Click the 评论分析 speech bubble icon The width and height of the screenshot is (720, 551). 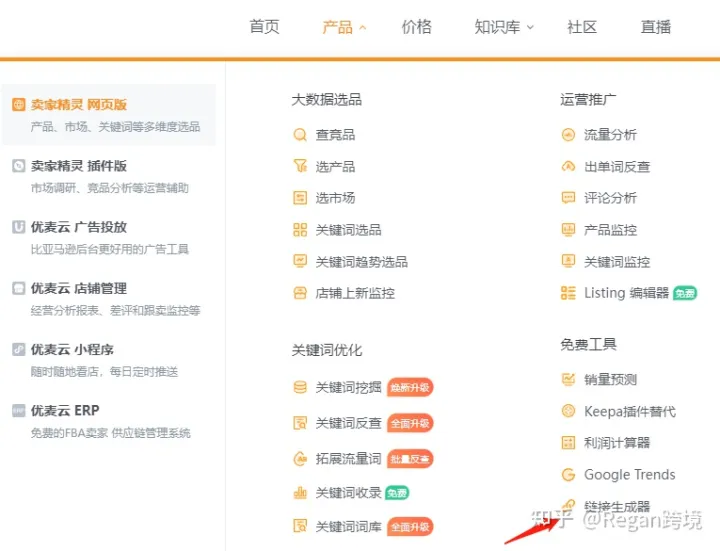(x=568, y=198)
